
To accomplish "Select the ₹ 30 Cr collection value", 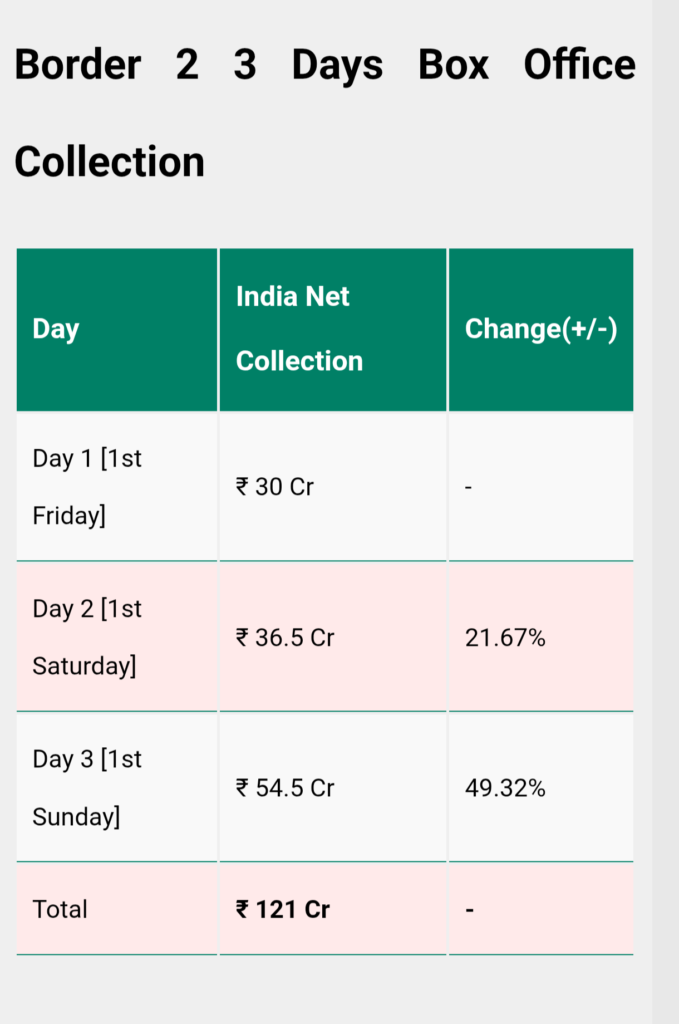I will [x=275, y=487].
